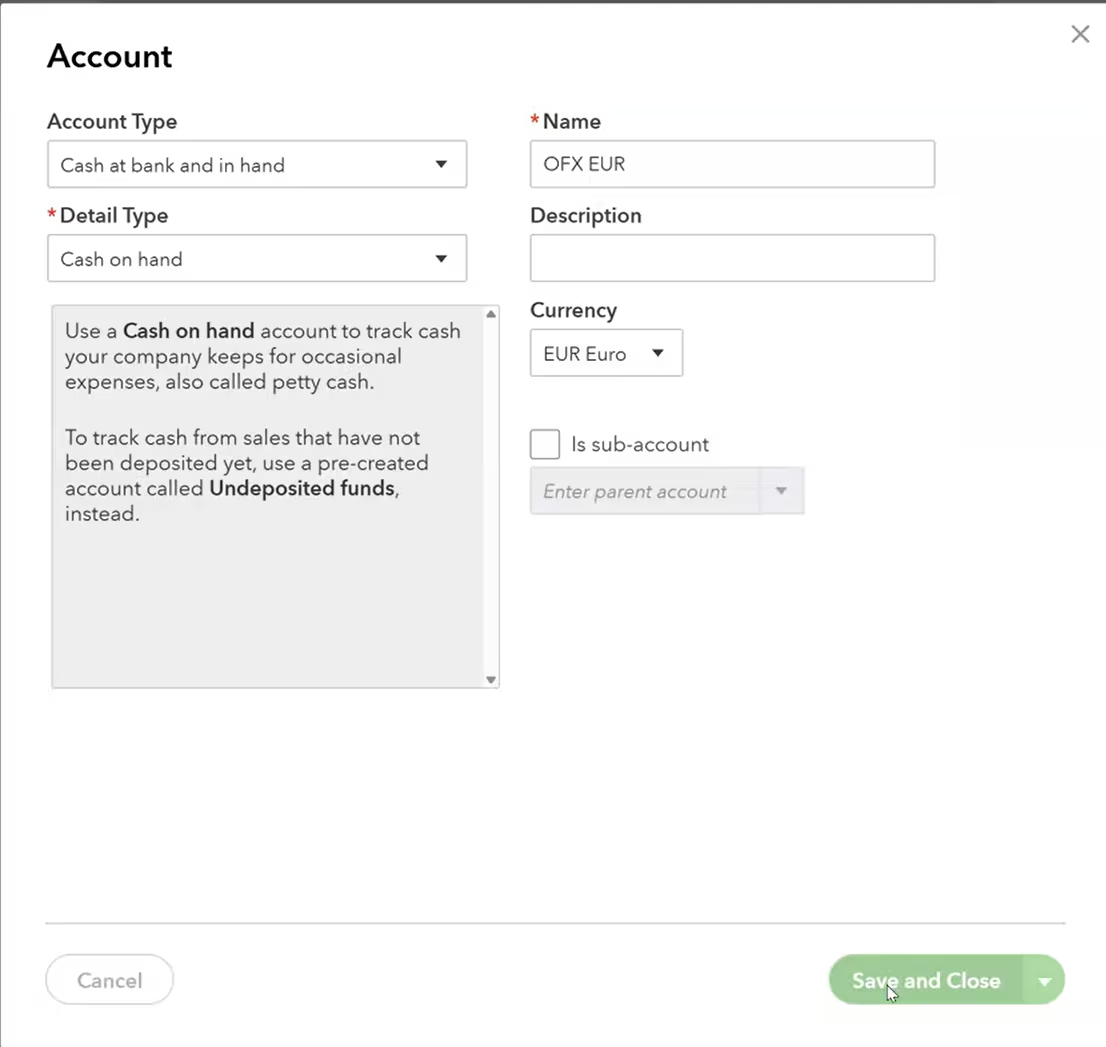Expand the Save and Close options arrow
This screenshot has width=1106, height=1047.
(1045, 981)
